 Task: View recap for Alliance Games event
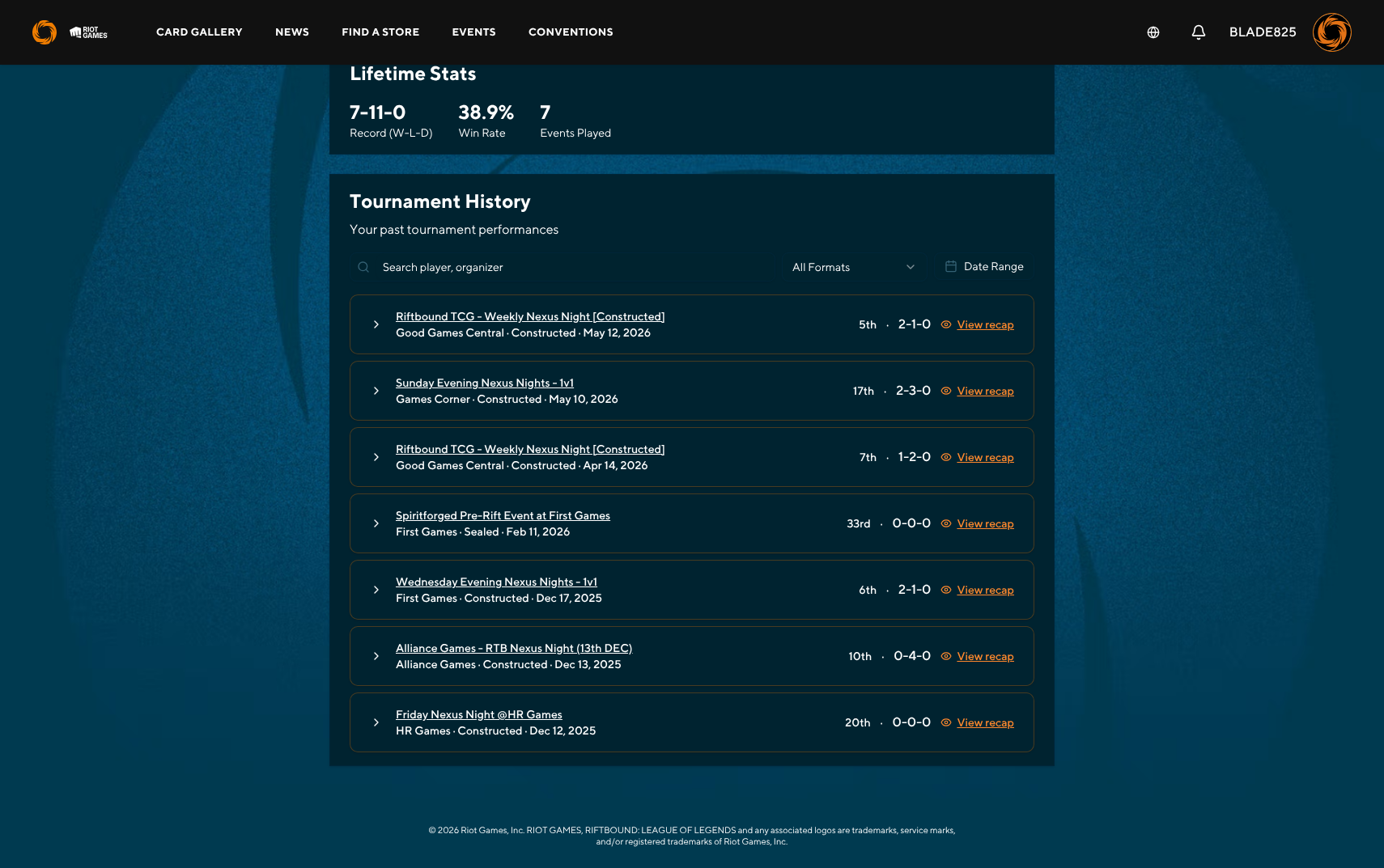click(985, 656)
